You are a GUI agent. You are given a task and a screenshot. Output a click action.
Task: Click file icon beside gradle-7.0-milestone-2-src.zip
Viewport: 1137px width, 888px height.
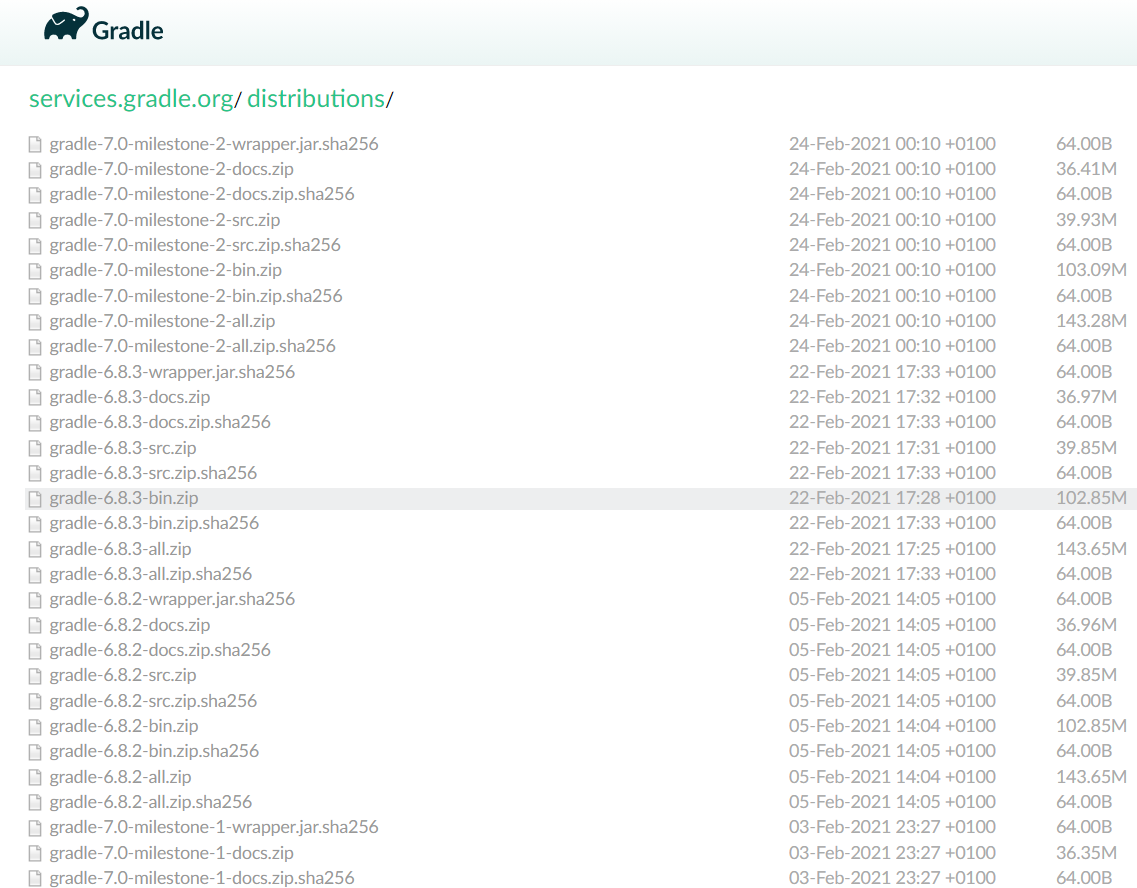[x=35, y=220]
